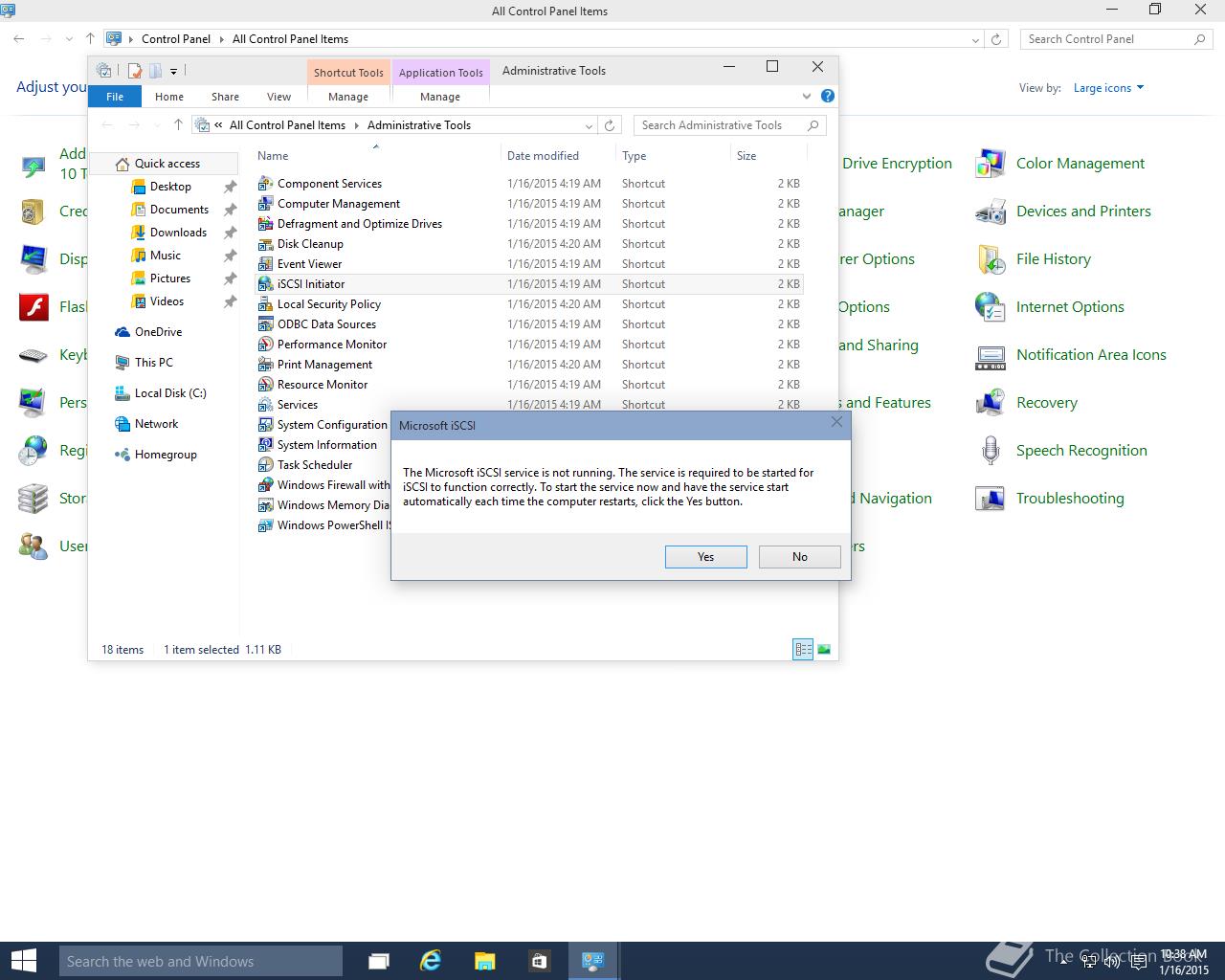Select the Computer Management icon
Image resolution: width=1225 pixels, height=980 pixels.
click(266, 204)
